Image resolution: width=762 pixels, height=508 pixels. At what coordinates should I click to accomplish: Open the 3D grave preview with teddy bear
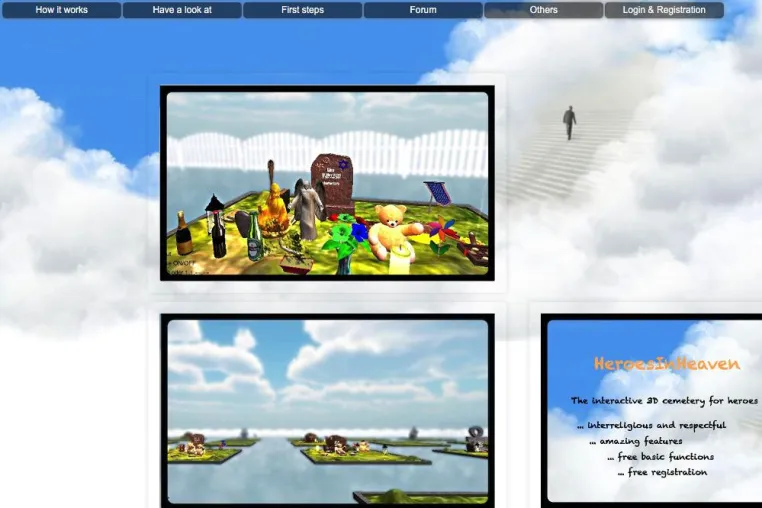coord(327,183)
